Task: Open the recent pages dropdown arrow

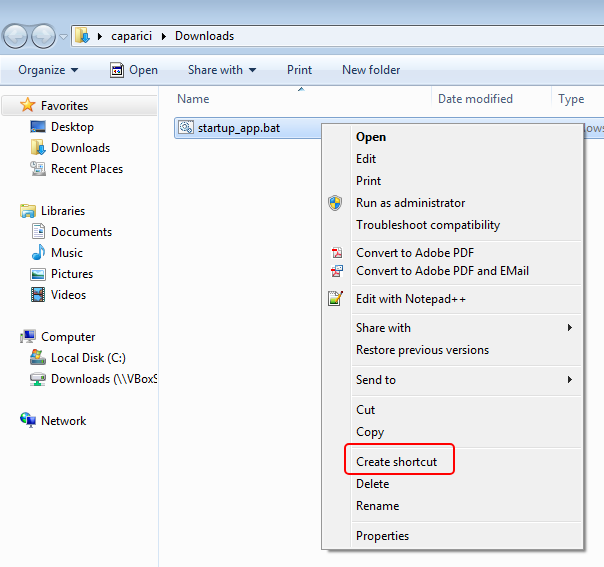Action: (x=63, y=37)
